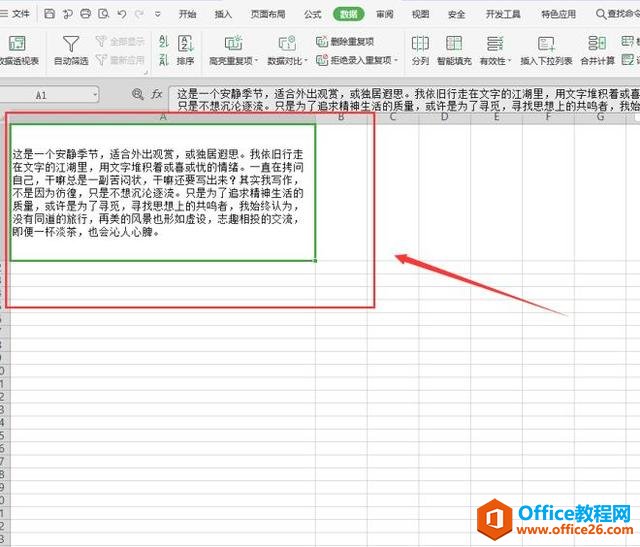Click the filter group dialog launcher arrow
Screen dimensions: 640x547
(146, 72)
